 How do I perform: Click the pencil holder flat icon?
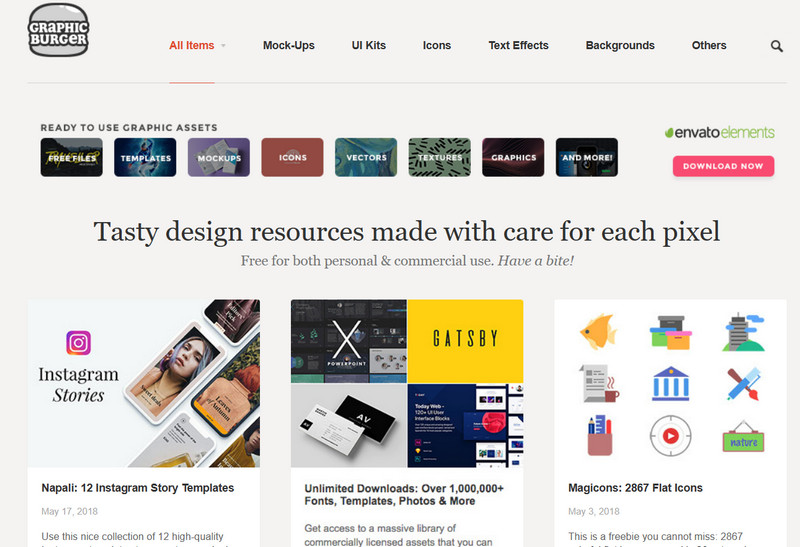599,435
